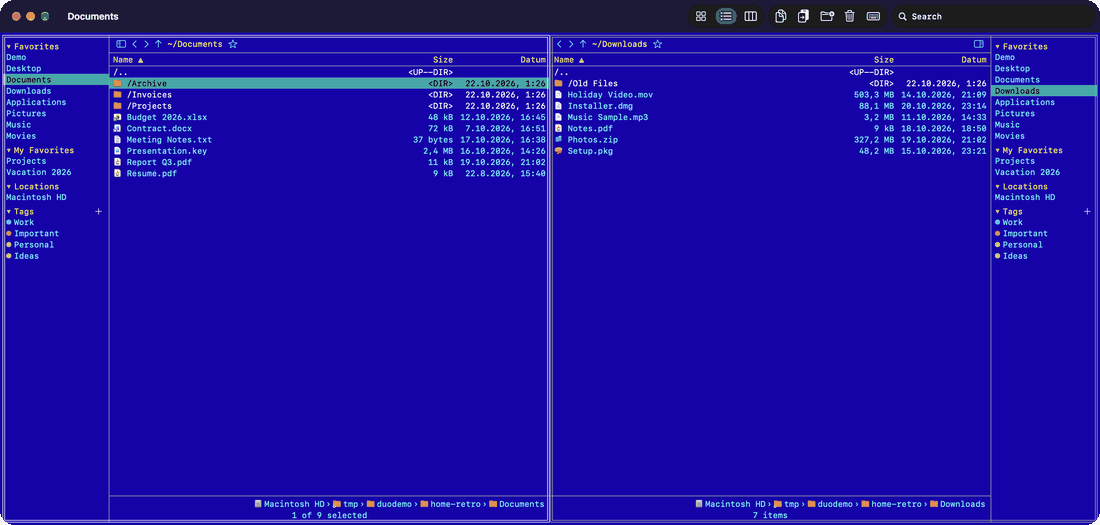Image resolution: width=1100 pixels, height=525 pixels.
Task: Select the /Projects folder in Documents pane
Action: pos(328,106)
